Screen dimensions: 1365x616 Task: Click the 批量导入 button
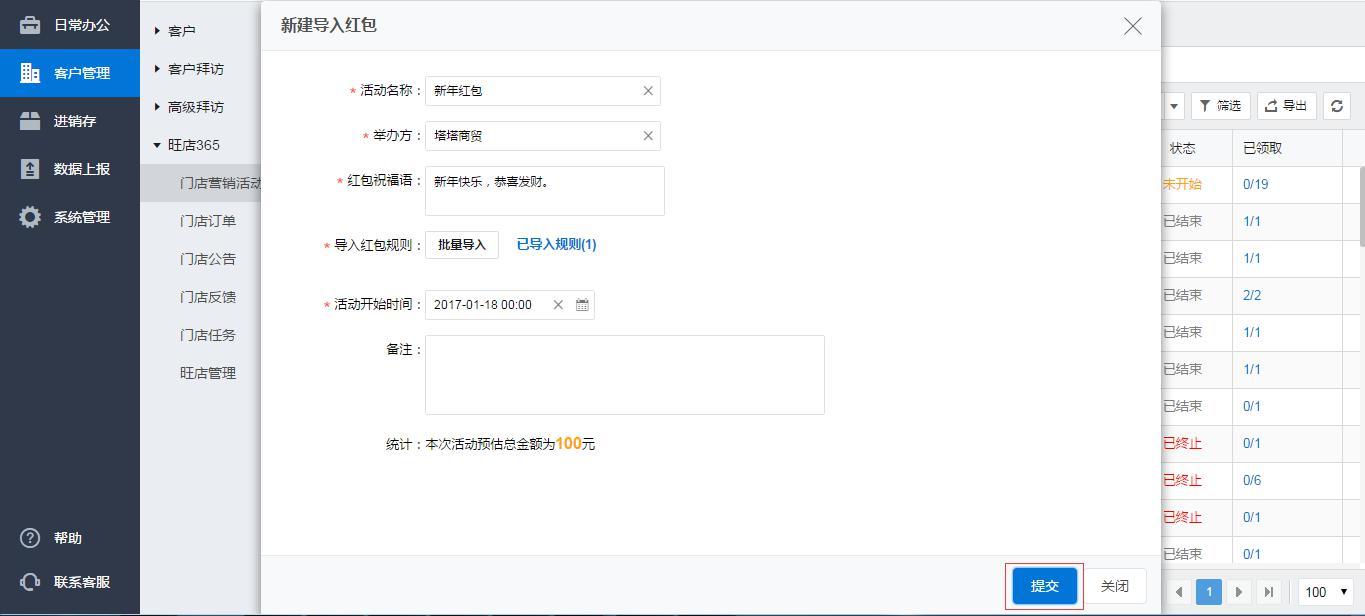coord(461,245)
